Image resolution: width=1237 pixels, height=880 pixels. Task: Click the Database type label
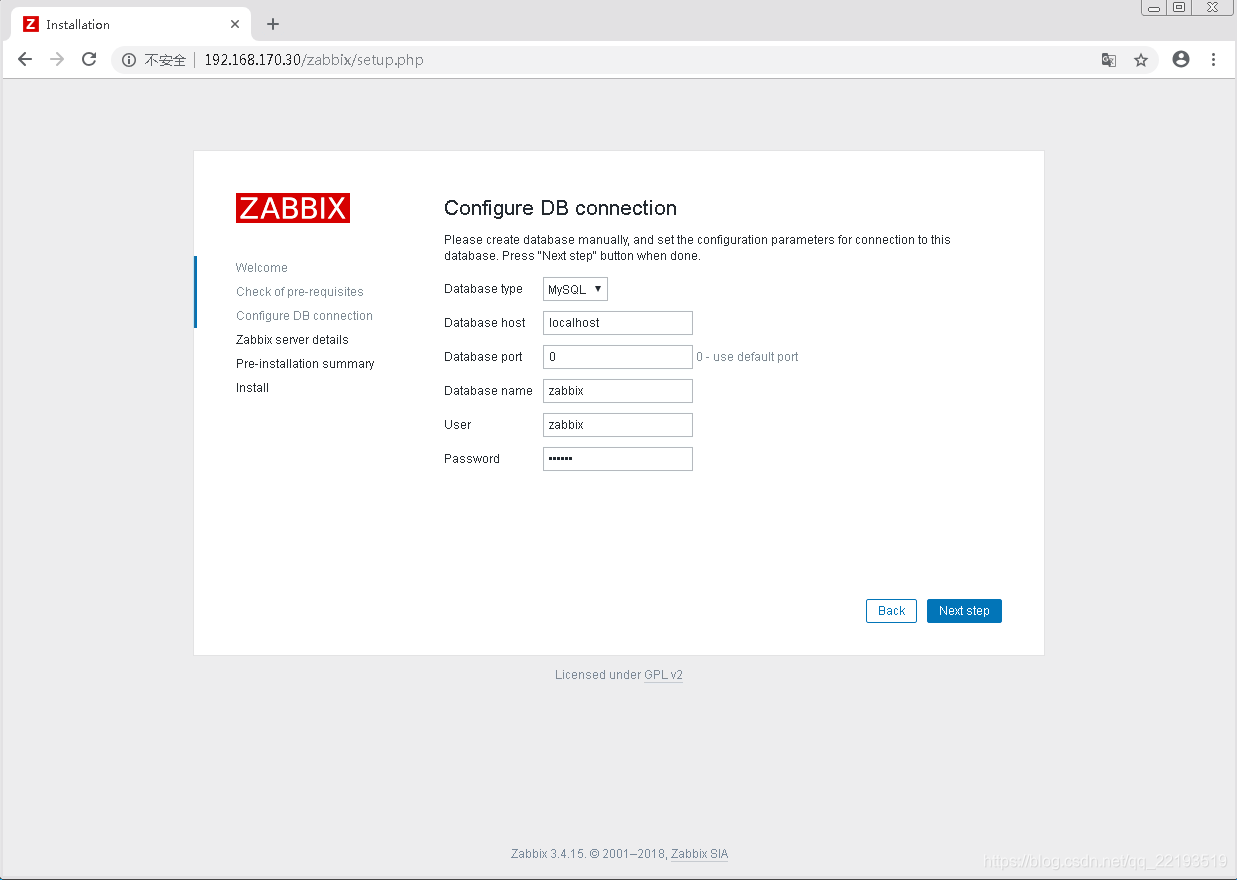click(483, 289)
